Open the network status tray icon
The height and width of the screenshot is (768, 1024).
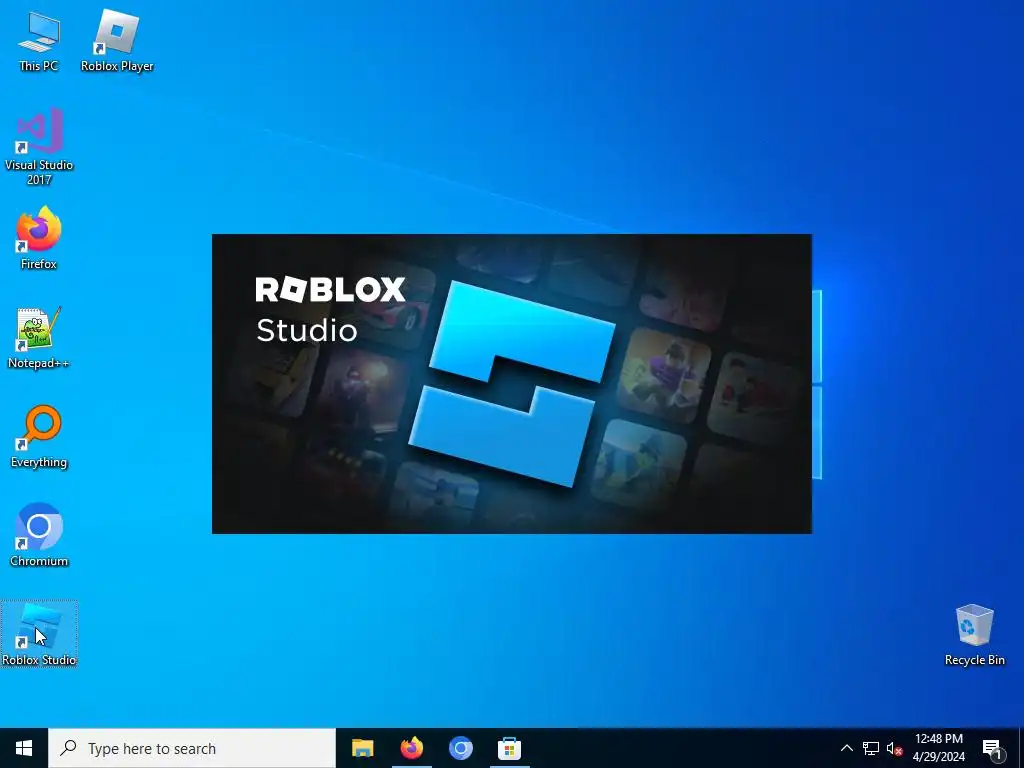tap(871, 748)
